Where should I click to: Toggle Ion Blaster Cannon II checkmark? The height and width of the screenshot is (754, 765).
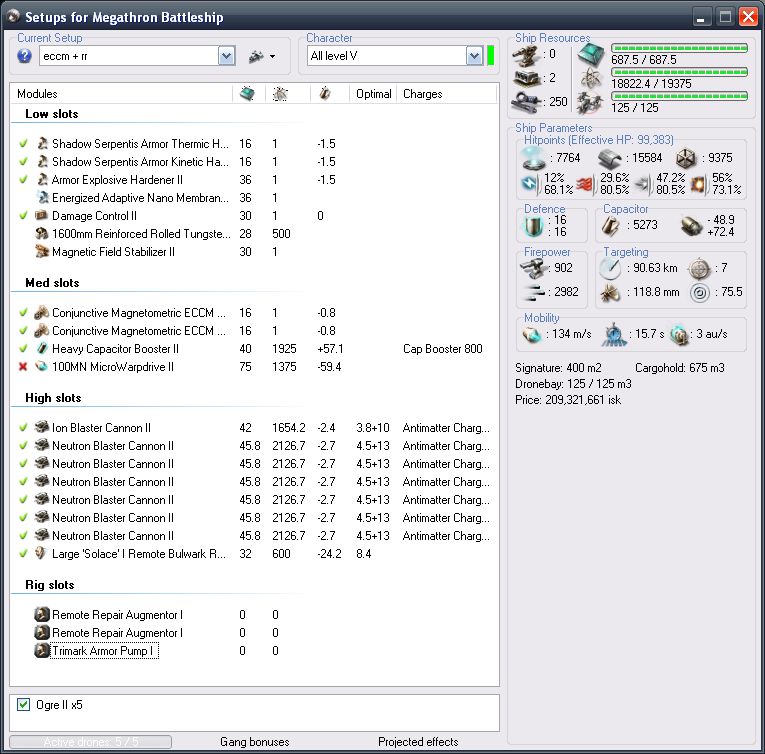23,428
